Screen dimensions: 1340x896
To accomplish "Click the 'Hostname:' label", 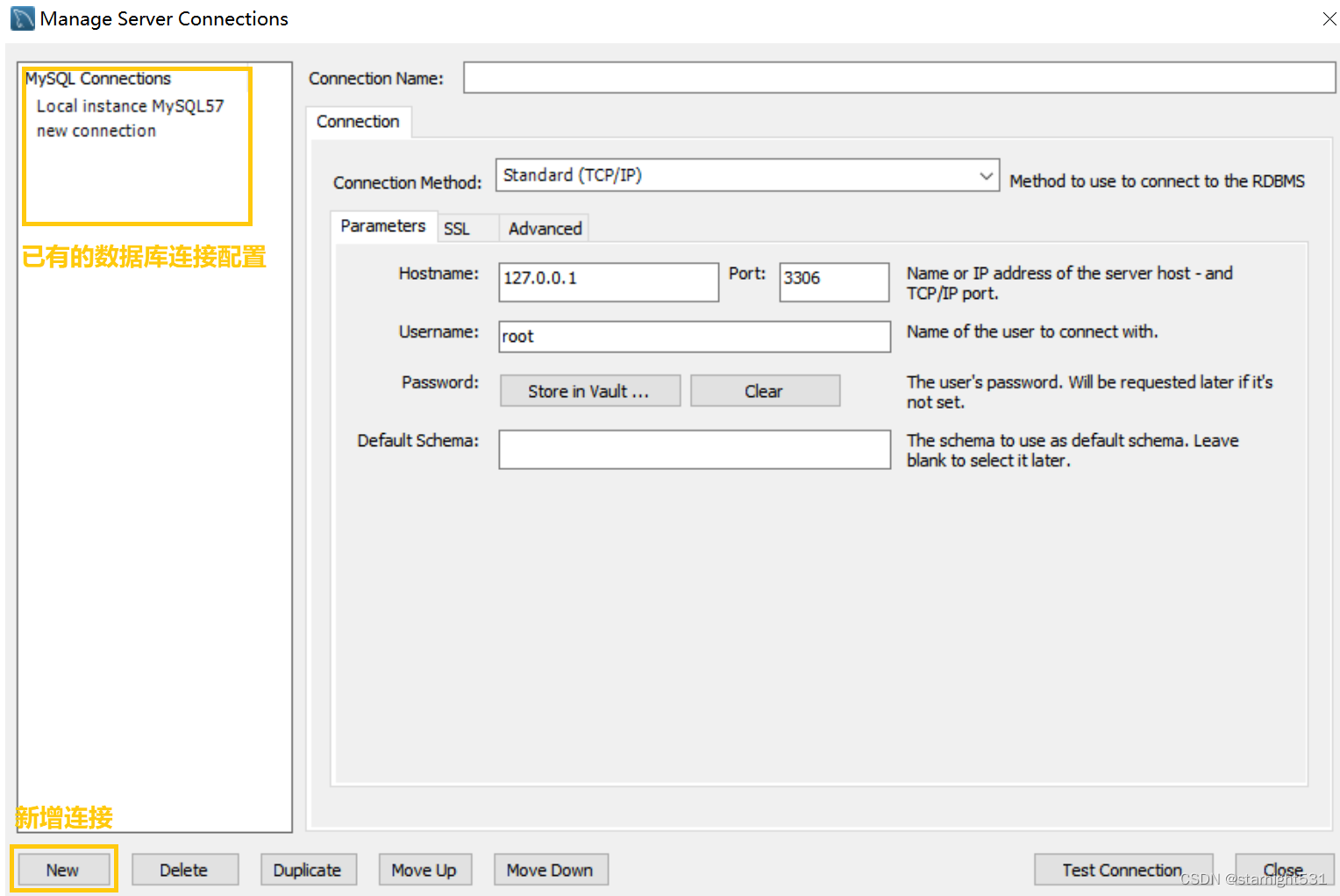I will click(438, 274).
